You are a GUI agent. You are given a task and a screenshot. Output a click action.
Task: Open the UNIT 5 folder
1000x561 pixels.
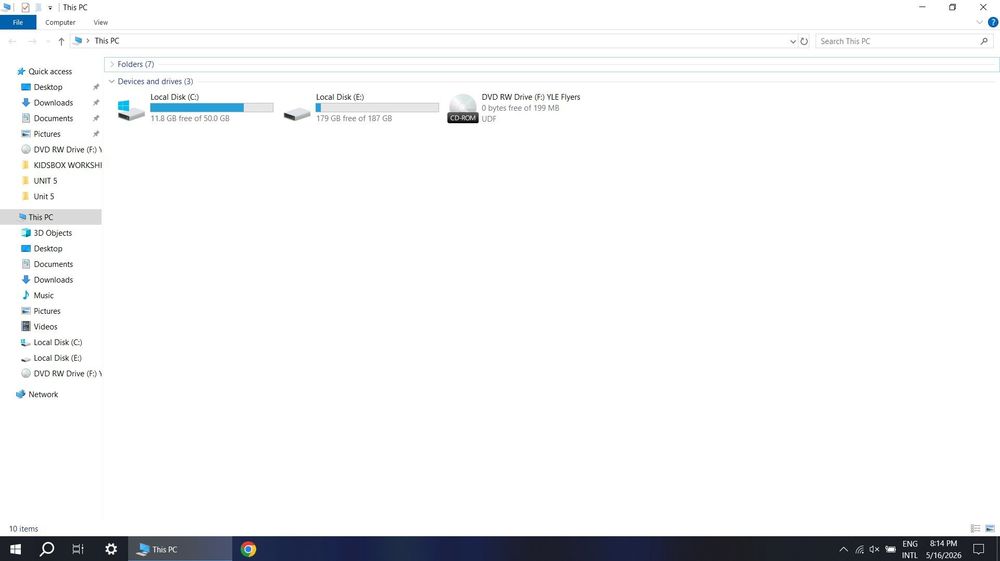pyautogui.click(x=45, y=181)
